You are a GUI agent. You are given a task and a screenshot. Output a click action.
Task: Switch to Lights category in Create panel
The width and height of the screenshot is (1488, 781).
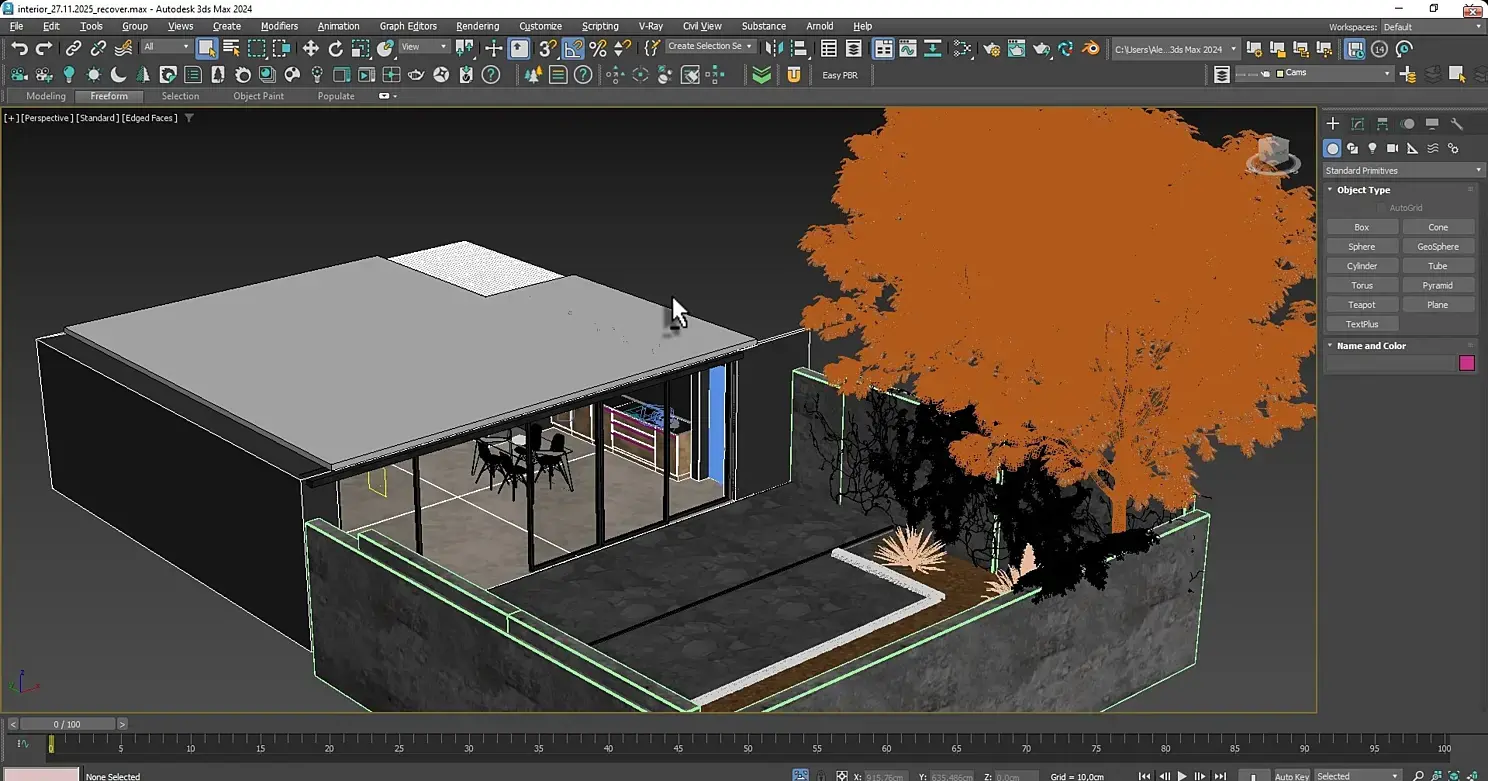[1372, 148]
